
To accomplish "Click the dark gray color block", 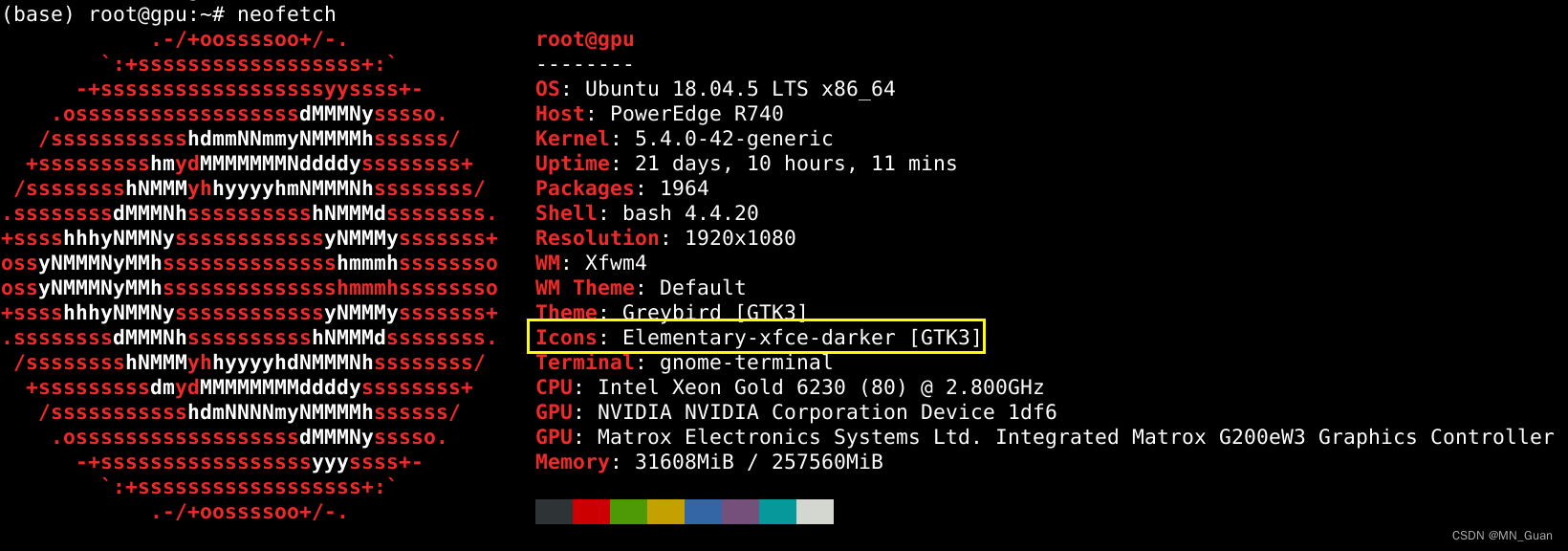I will [x=554, y=512].
